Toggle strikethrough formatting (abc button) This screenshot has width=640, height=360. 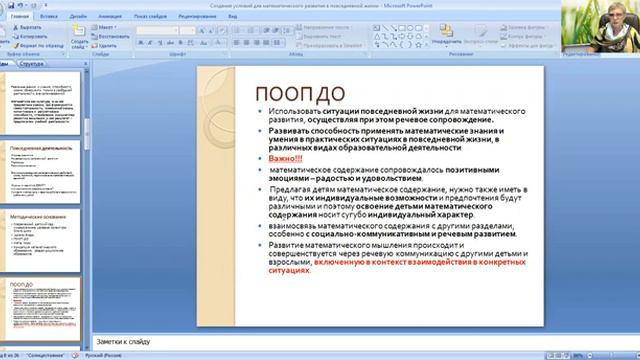coord(170,42)
